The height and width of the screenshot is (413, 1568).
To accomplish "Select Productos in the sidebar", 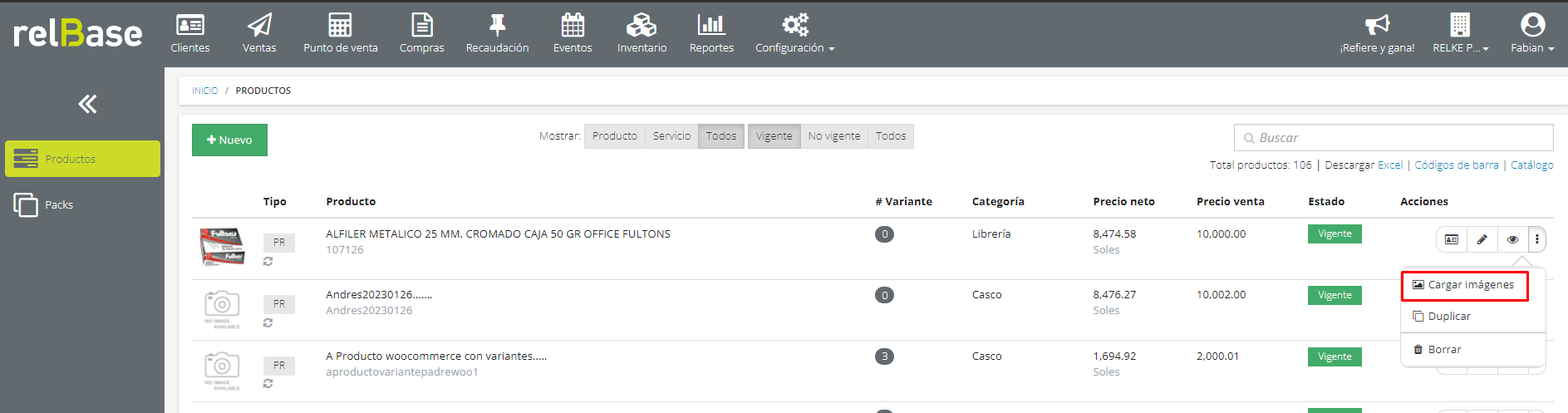I will pyautogui.click(x=82, y=159).
